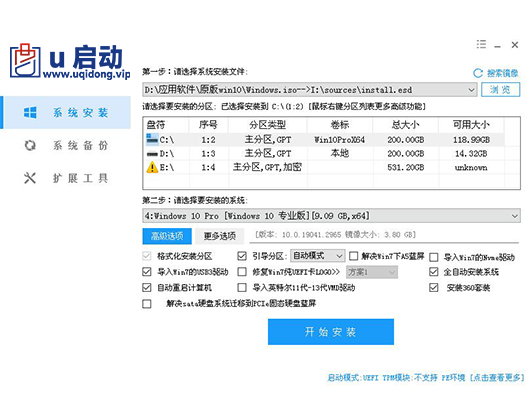This screenshot has height=420, width=530.
Task: Toggle 格式化安装分区 checkbox
Action: [147, 256]
